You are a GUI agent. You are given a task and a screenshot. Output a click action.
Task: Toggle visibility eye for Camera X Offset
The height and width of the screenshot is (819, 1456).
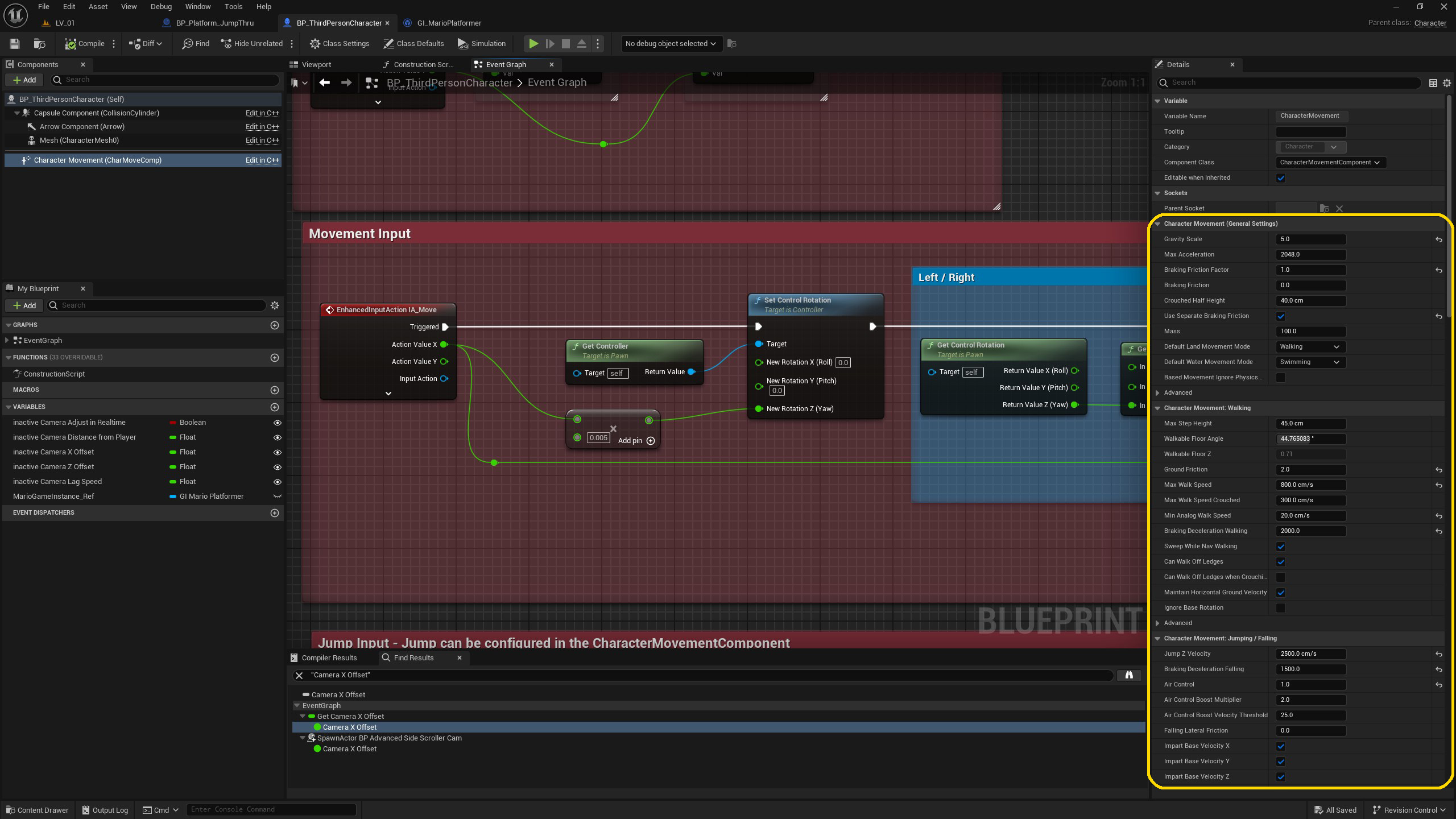278,452
